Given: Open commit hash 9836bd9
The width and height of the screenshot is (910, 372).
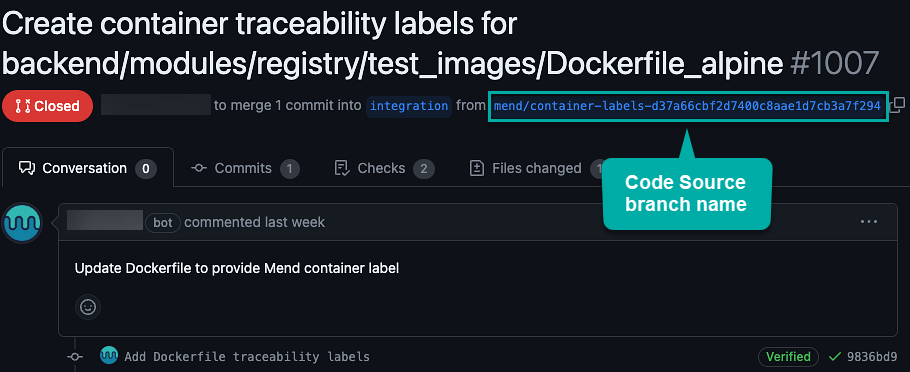Looking at the screenshot, I should click(872, 356).
